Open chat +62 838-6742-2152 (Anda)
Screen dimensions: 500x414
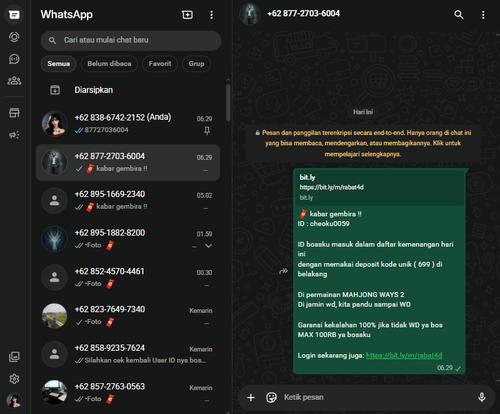pyautogui.click(x=128, y=124)
